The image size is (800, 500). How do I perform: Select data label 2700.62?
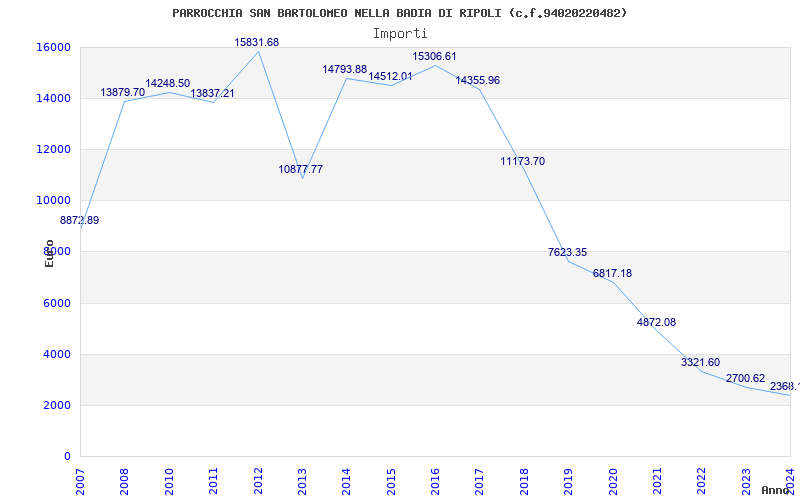pyautogui.click(x=745, y=378)
